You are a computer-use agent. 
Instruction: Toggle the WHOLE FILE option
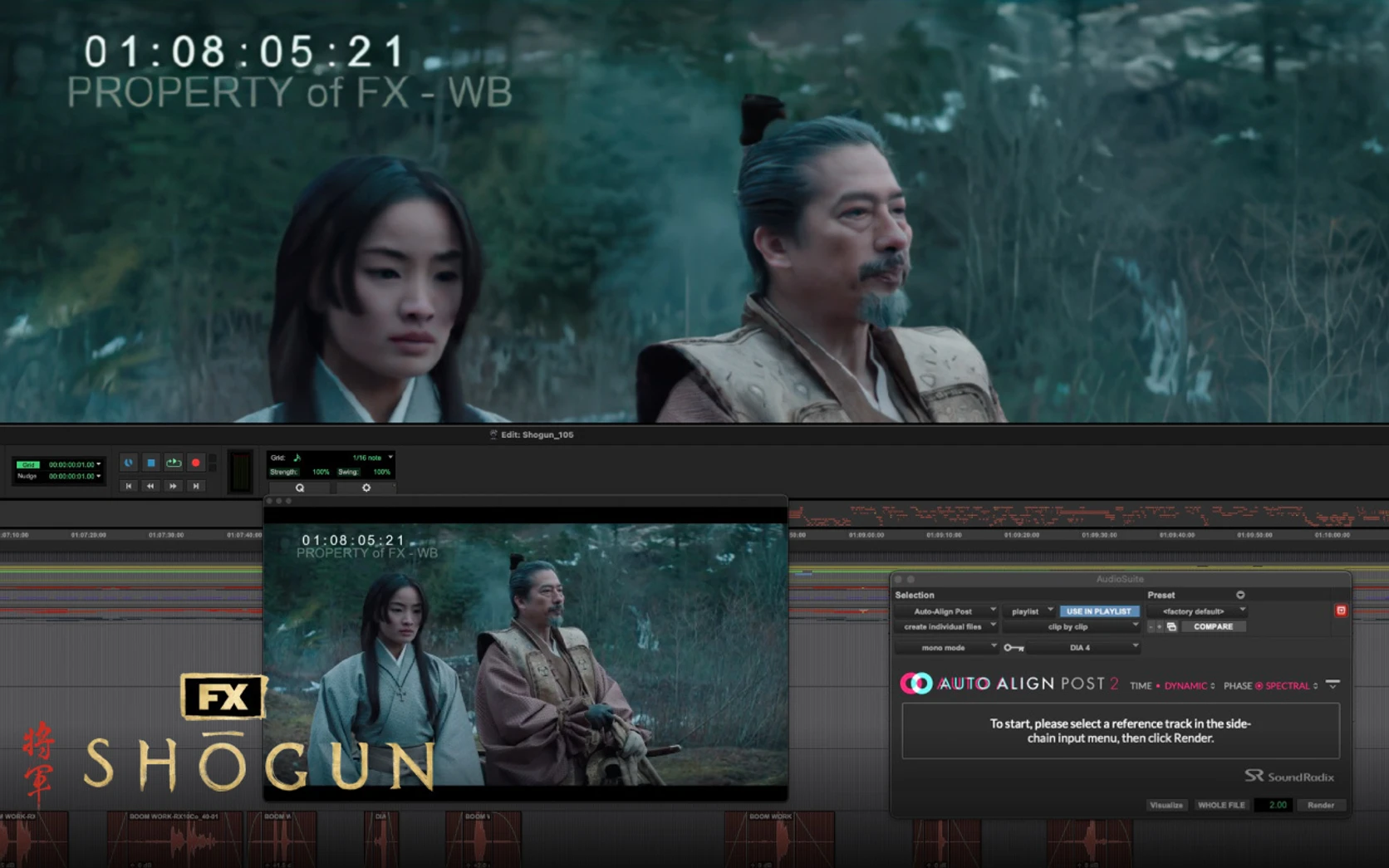1220,805
